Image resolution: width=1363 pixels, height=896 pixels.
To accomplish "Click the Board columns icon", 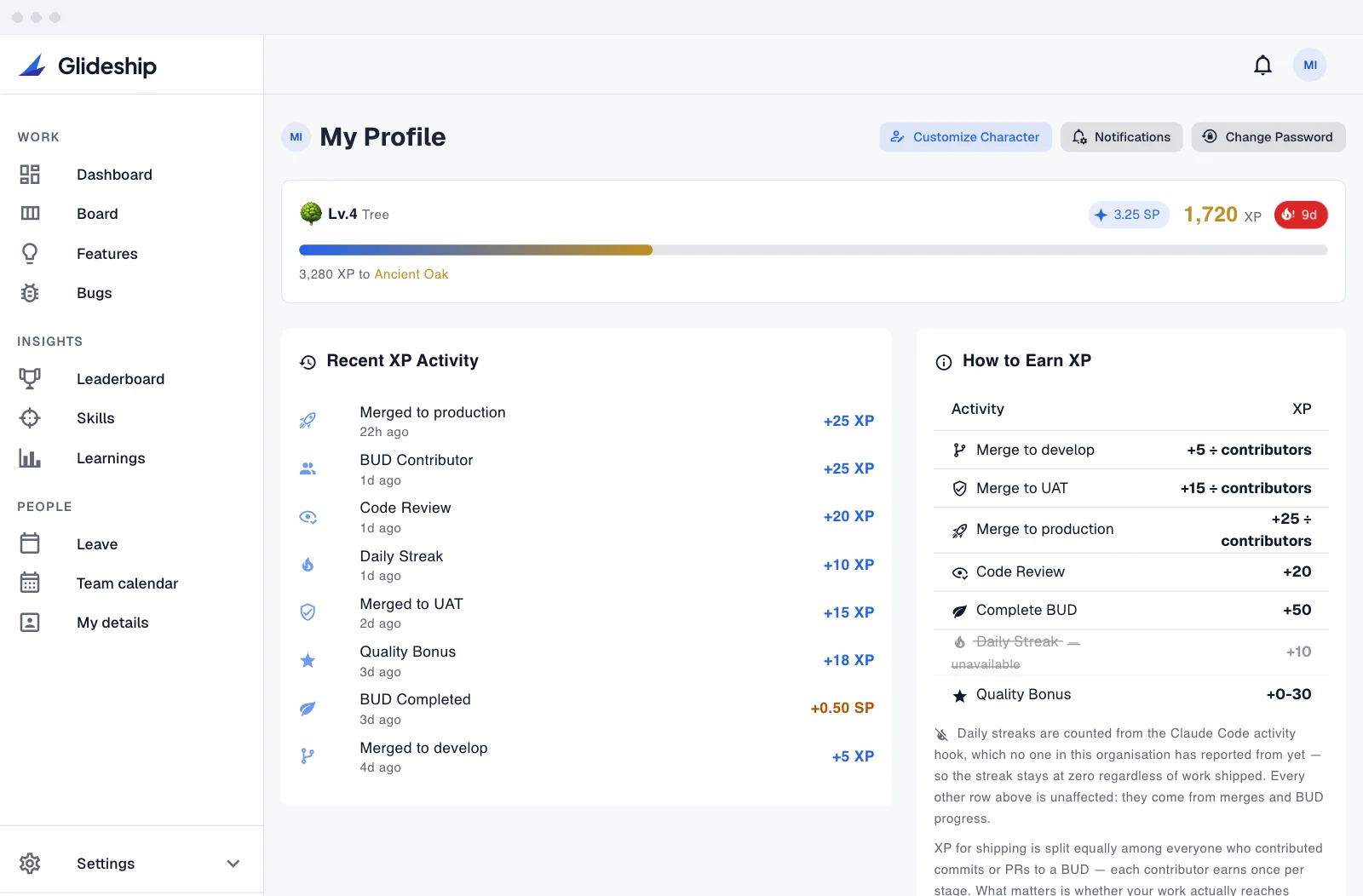I will [30, 214].
